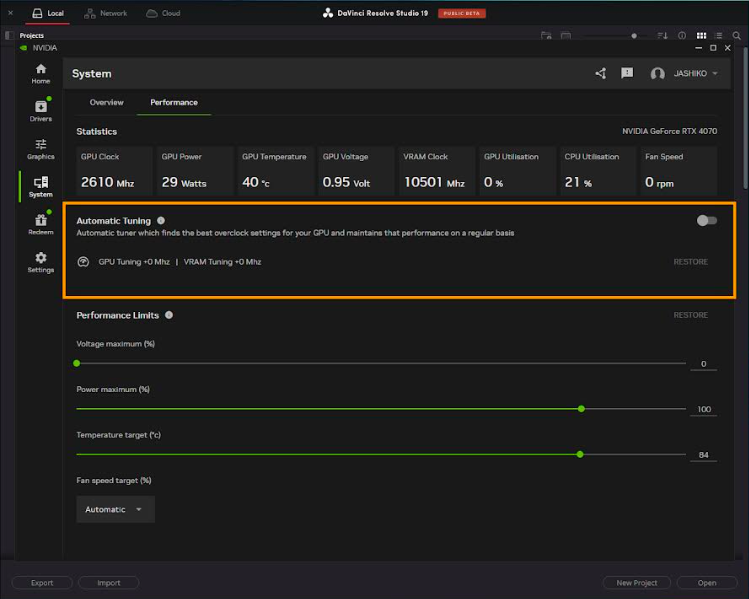Open the Settings gear in NVIDIA sidebar
This screenshot has width=749, height=599.
(41, 262)
